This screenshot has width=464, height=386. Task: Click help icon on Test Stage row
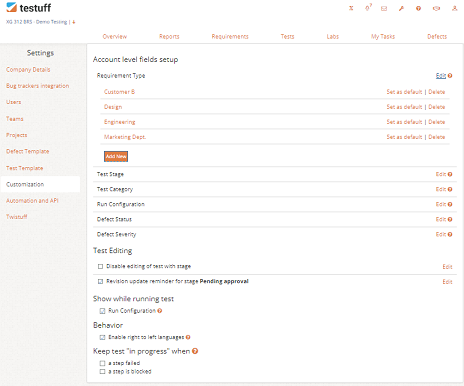point(450,174)
